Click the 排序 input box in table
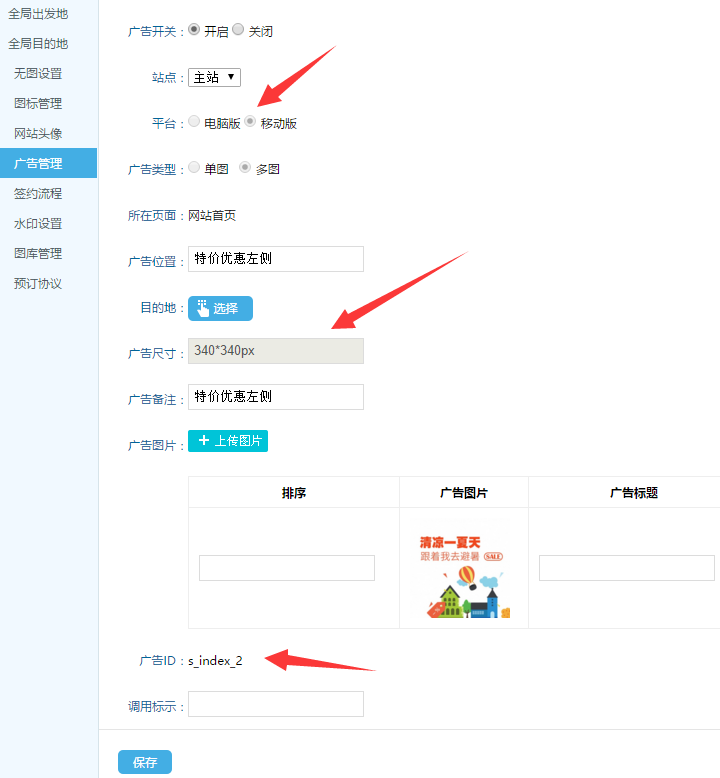Viewport: 720px width, 778px height. click(x=287, y=568)
